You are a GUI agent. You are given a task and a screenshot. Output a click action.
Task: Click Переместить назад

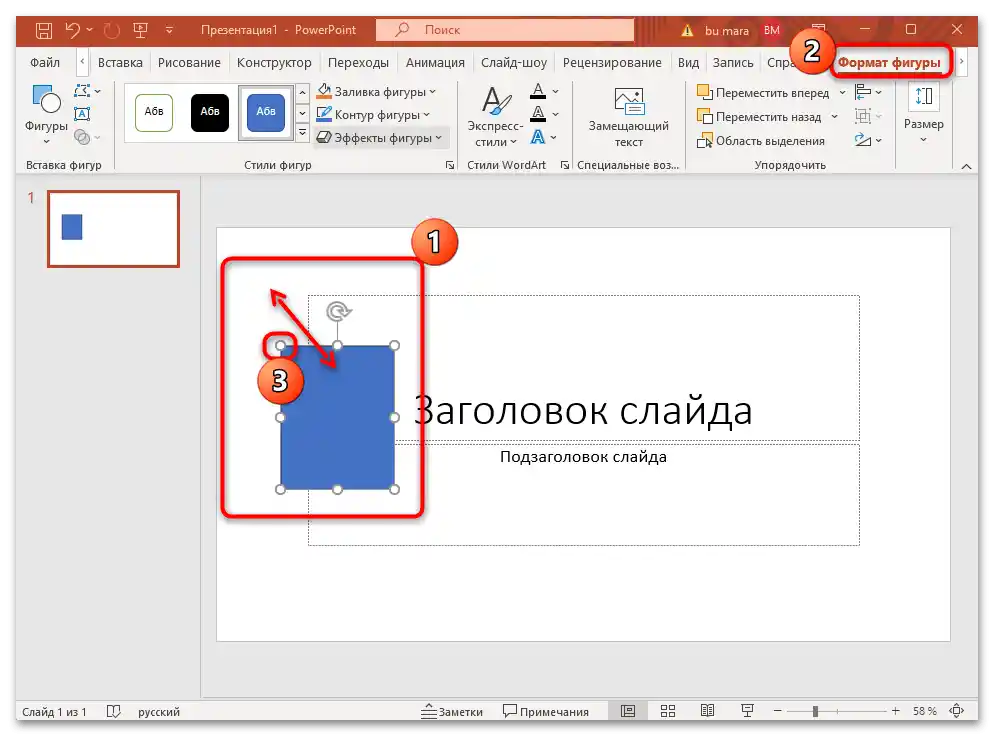coord(759,117)
